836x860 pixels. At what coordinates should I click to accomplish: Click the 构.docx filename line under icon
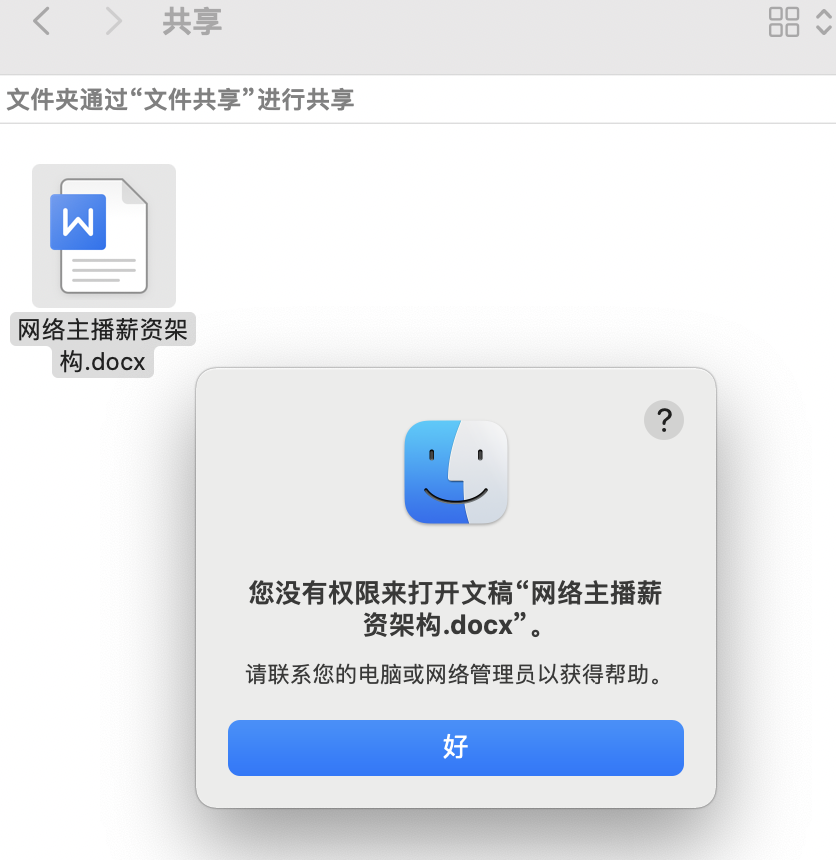click(x=103, y=361)
